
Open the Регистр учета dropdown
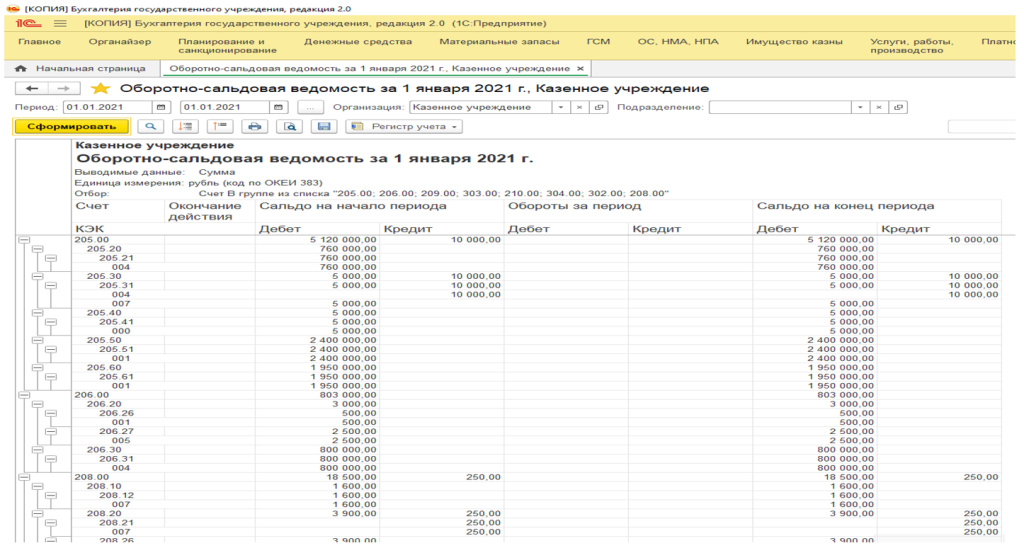pyautogui.click(x=404, y=127)
